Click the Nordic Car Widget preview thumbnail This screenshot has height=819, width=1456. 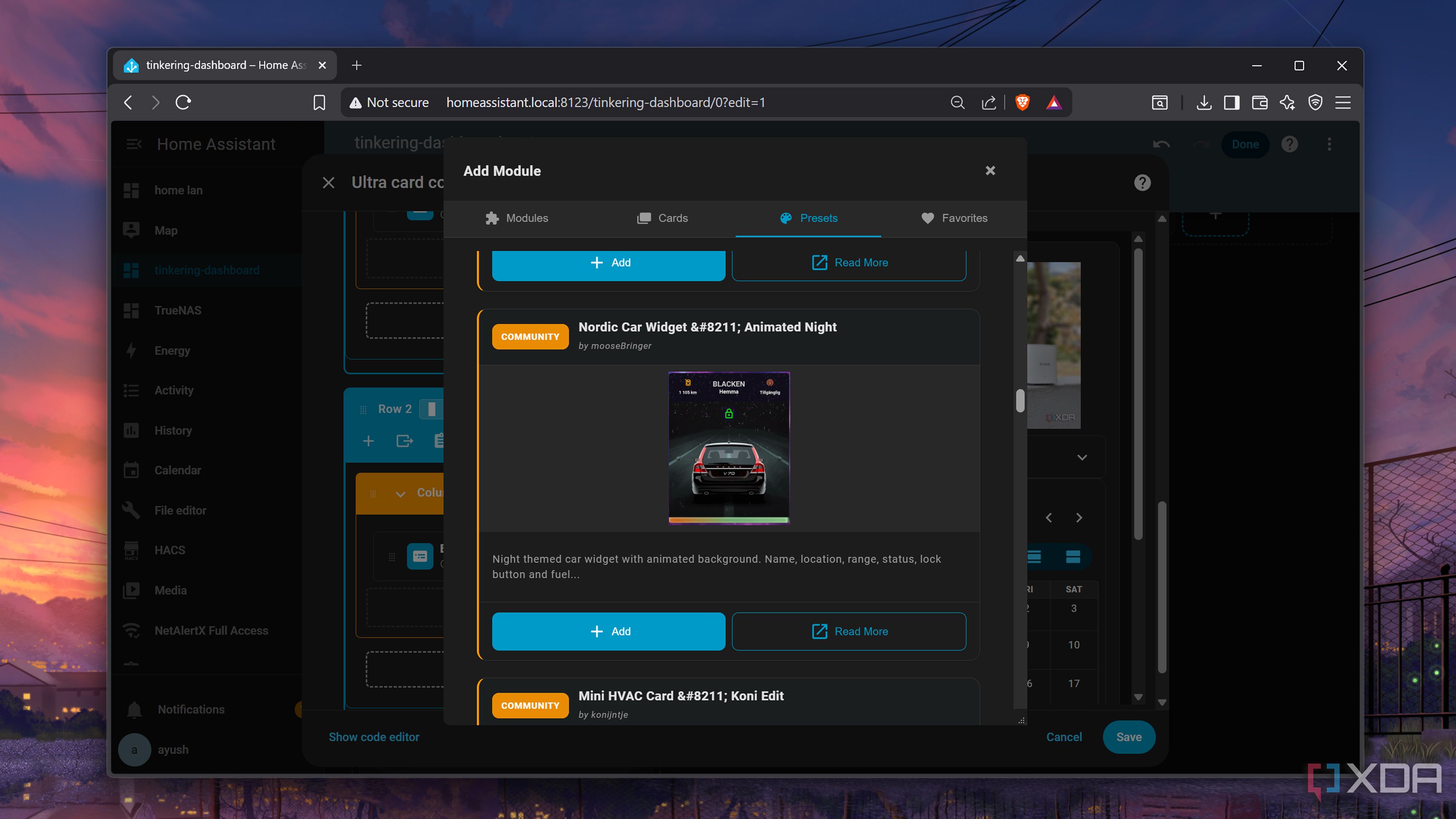[x=729, y=448]
